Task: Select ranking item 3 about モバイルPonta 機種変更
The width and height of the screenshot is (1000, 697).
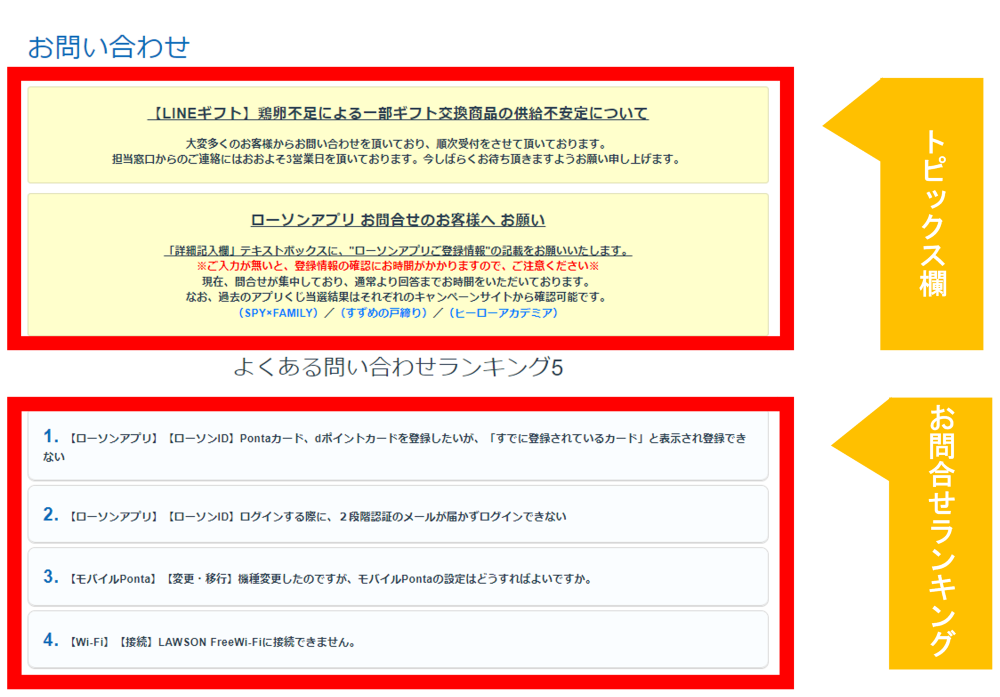Action: (398, 577)
